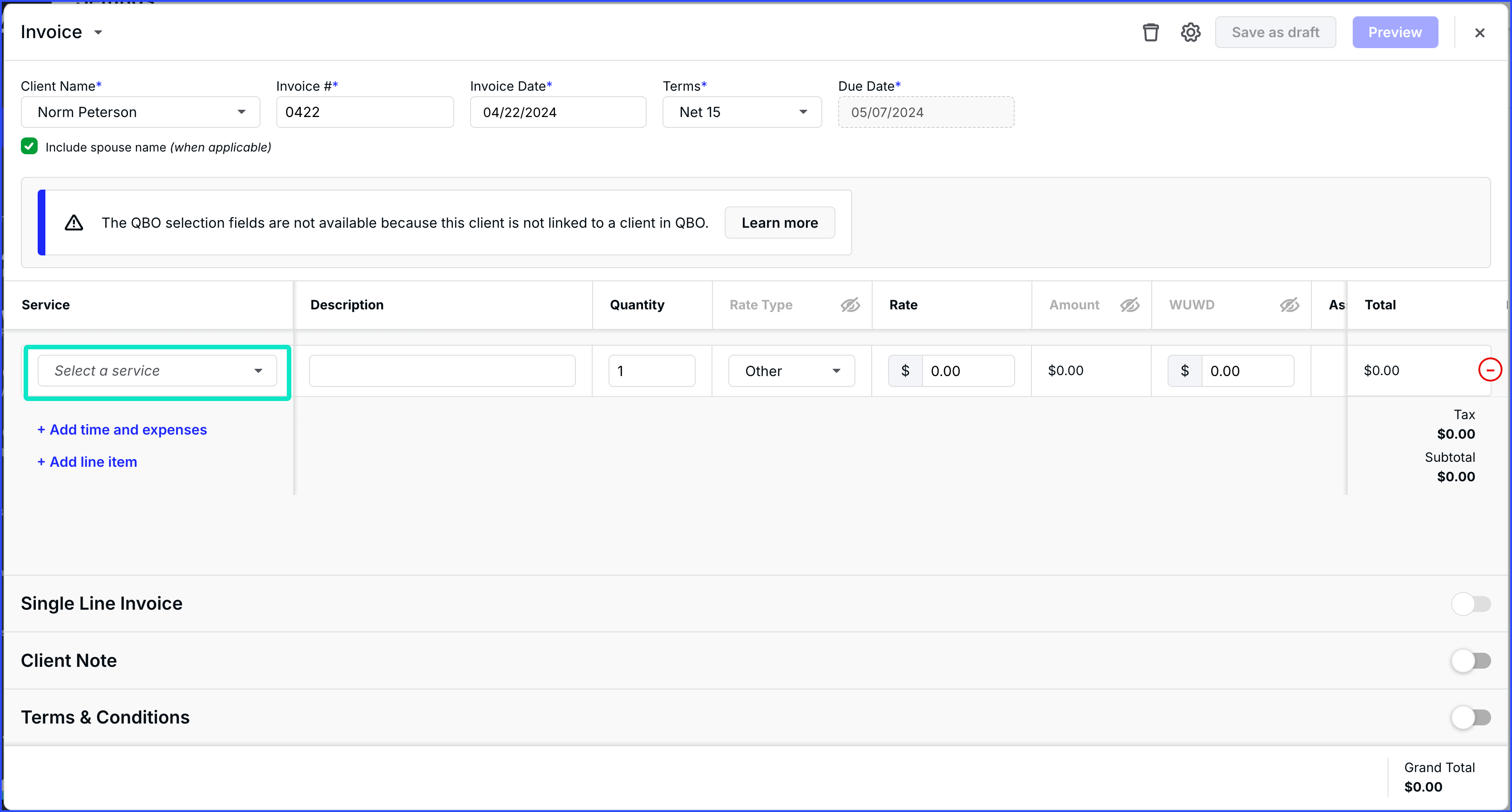Toggle Rate Type column visibility eye icon
This screenshot has height=812, width=1512.
coord(850,305)
